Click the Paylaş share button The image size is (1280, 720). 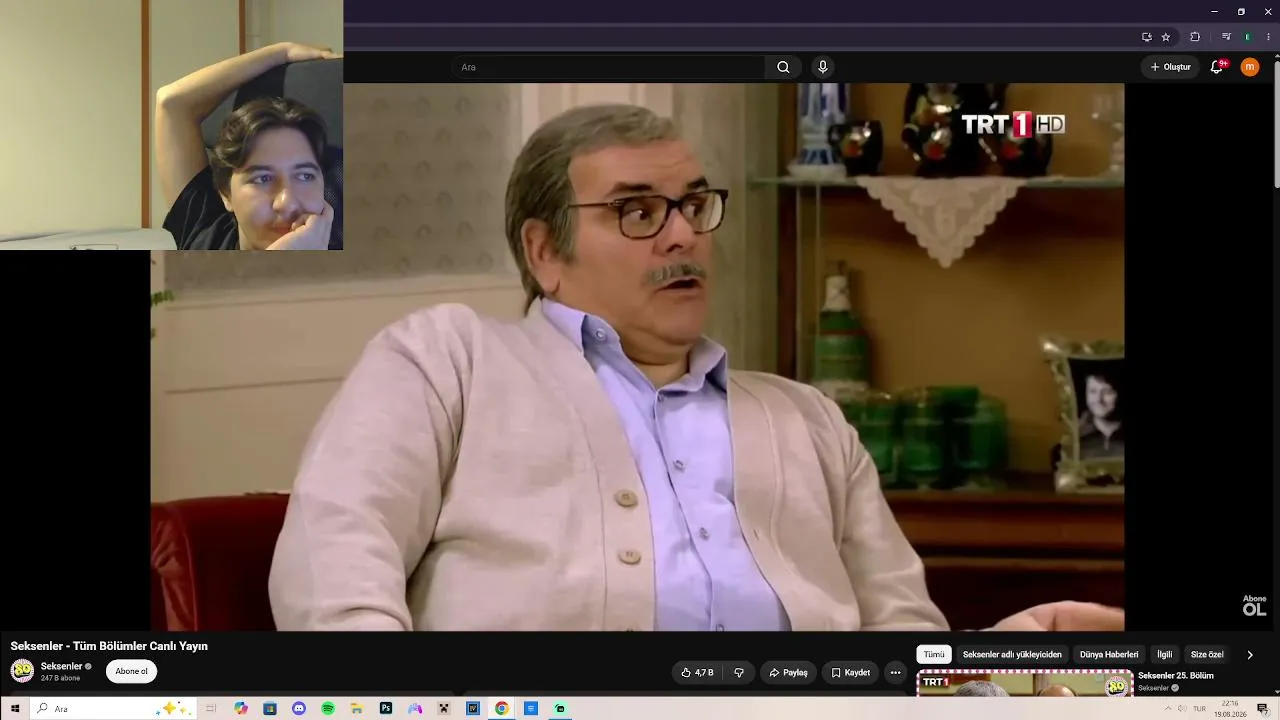(x=788, y=673)
